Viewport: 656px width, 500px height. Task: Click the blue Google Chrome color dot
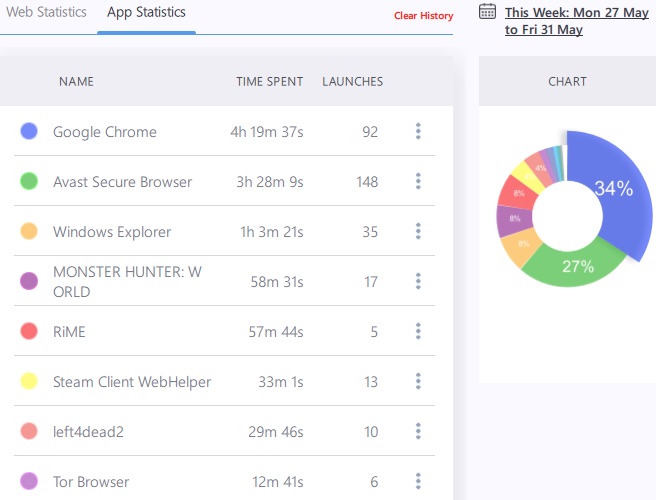[29, 131]
